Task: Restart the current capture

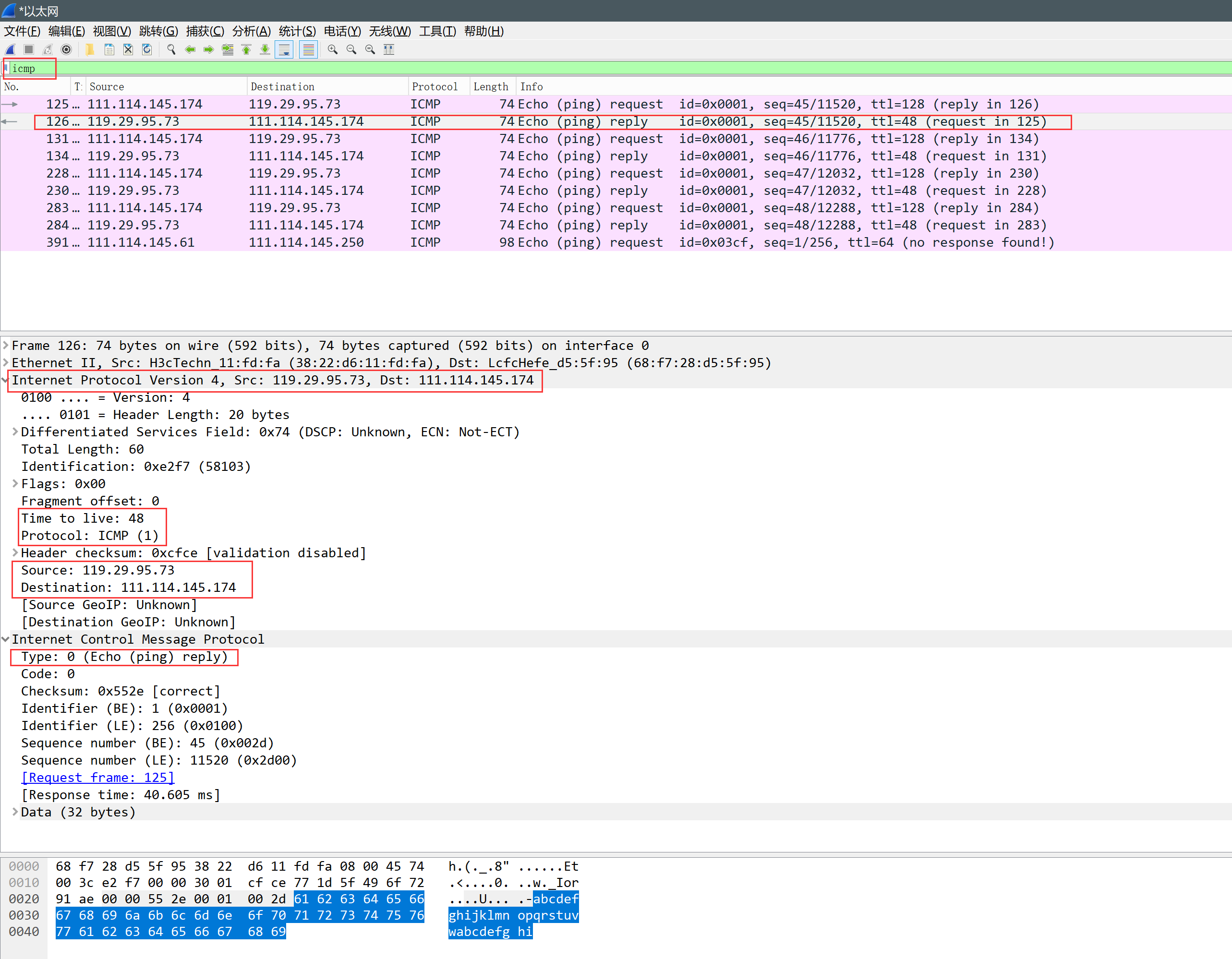Action: 48,49
